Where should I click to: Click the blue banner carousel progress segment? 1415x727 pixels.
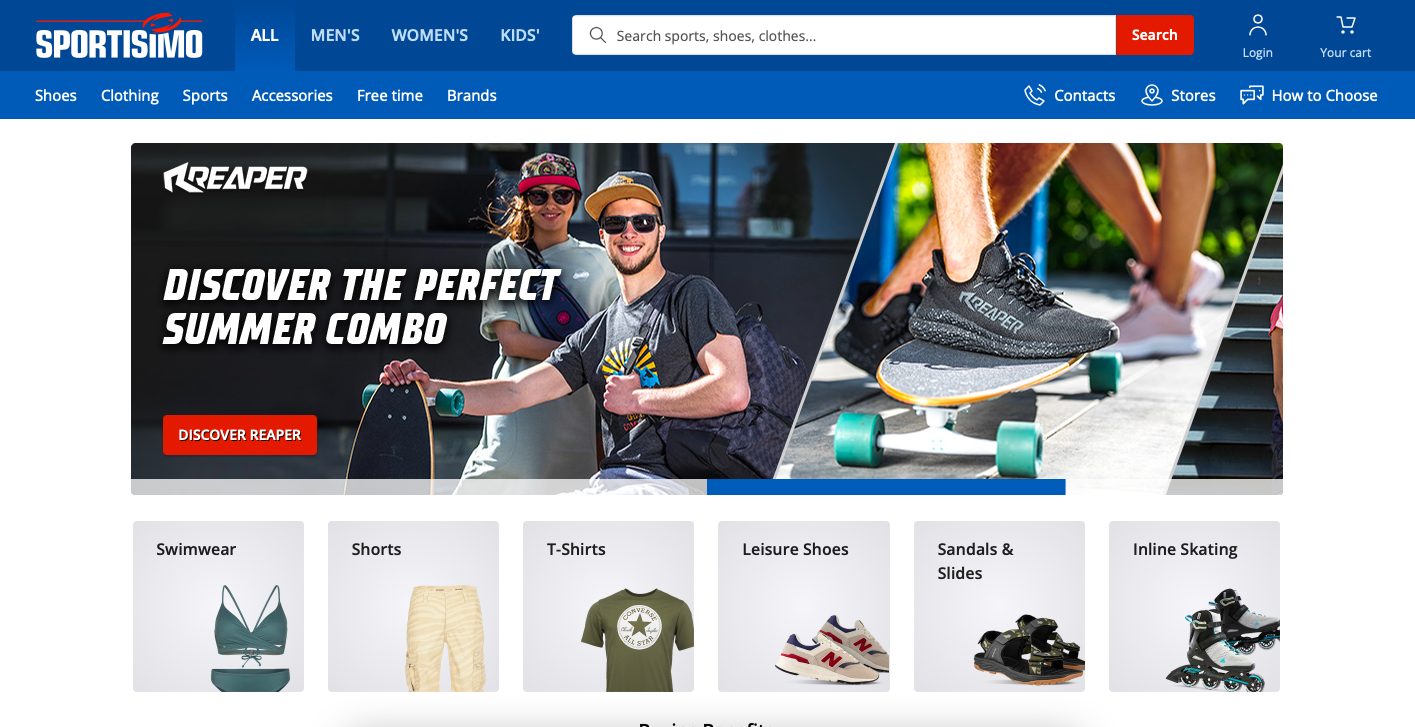885,487
